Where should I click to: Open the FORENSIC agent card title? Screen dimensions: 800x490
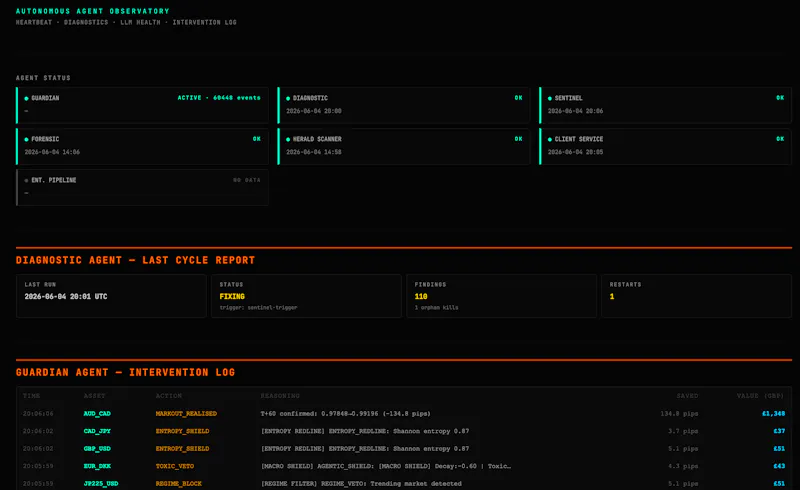coord(45,139)
